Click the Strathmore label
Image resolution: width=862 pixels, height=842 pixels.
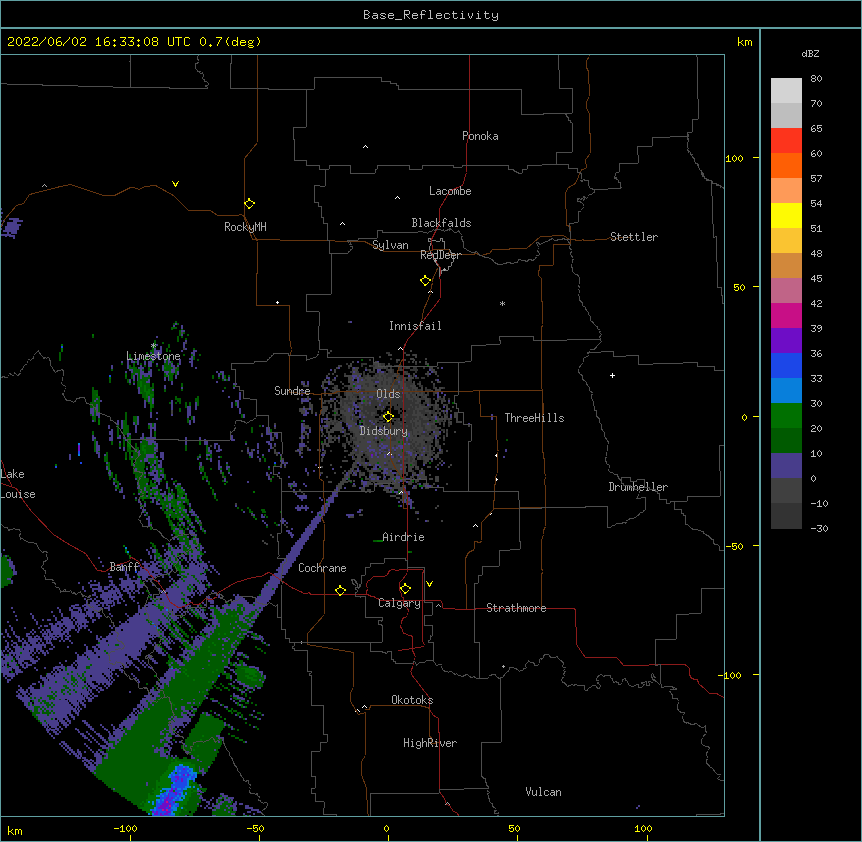(516, 608)
